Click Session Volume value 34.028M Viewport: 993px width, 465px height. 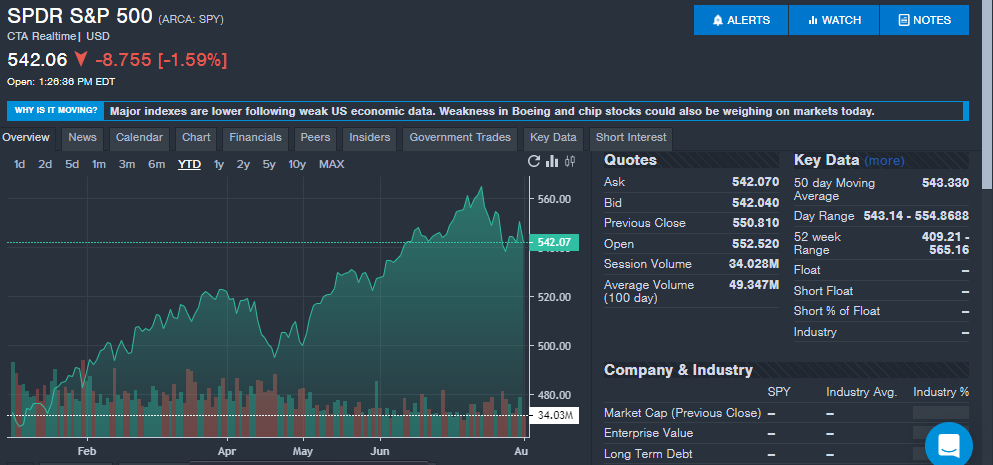(x=754, y=264)
